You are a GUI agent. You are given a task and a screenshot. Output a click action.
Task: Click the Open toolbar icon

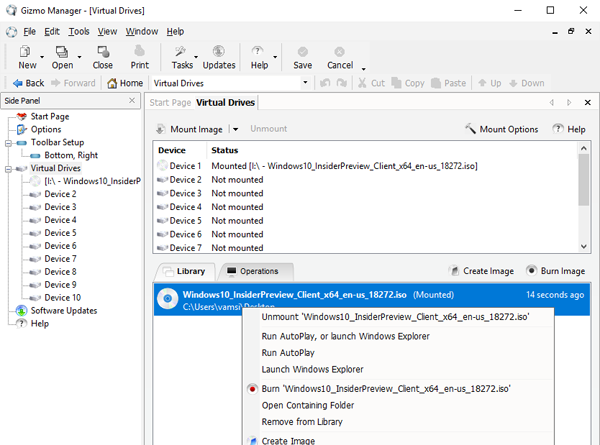point(62,57)
